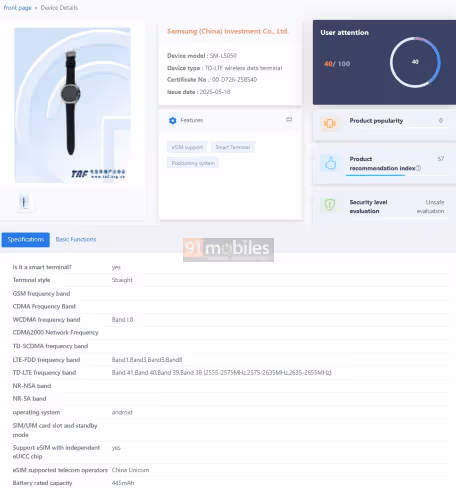This screenshot has height=500, width=456.
Task: Switch to the Basic Functions tab
Action: [x=76, y=239]
